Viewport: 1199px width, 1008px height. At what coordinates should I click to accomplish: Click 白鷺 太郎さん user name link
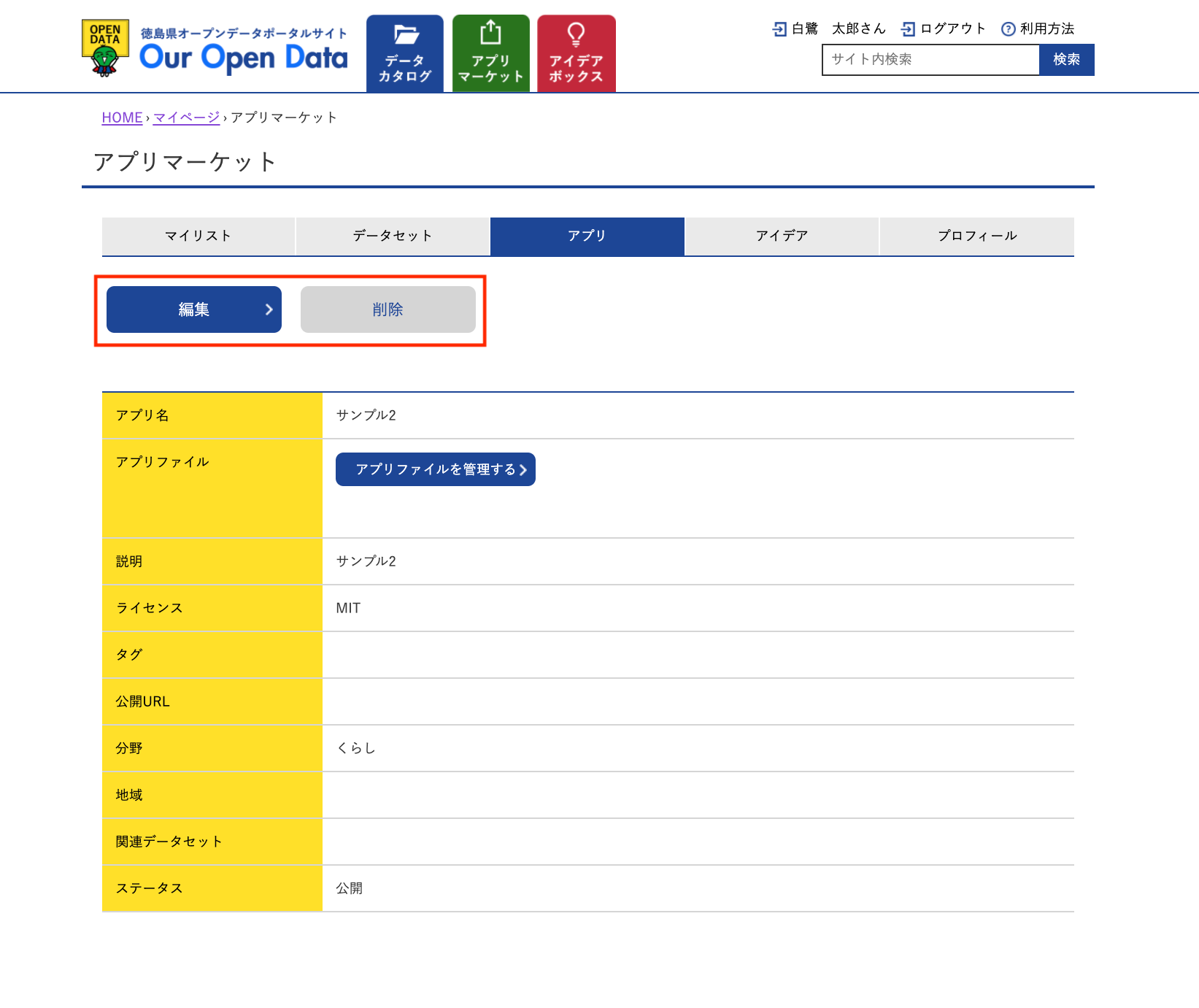(838, 28)
